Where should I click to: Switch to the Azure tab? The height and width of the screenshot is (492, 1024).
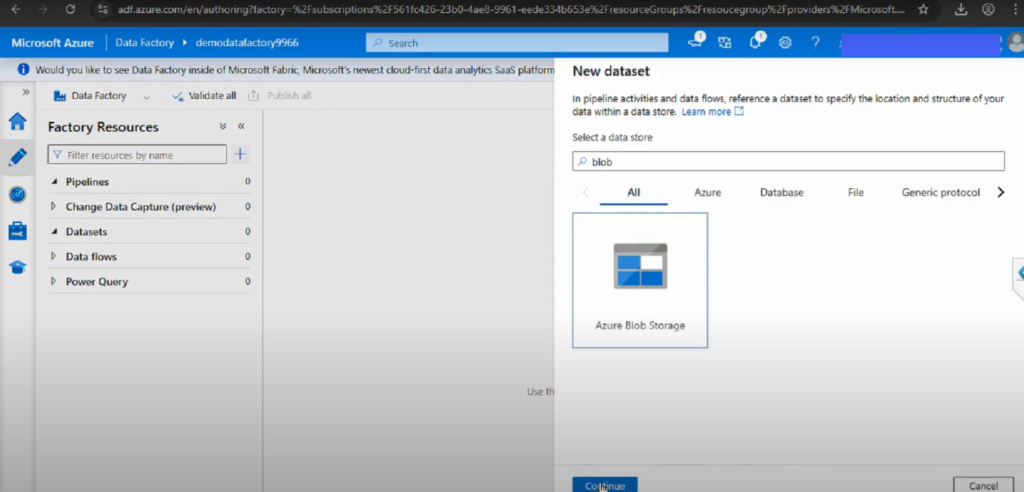[x=707, y=193]
